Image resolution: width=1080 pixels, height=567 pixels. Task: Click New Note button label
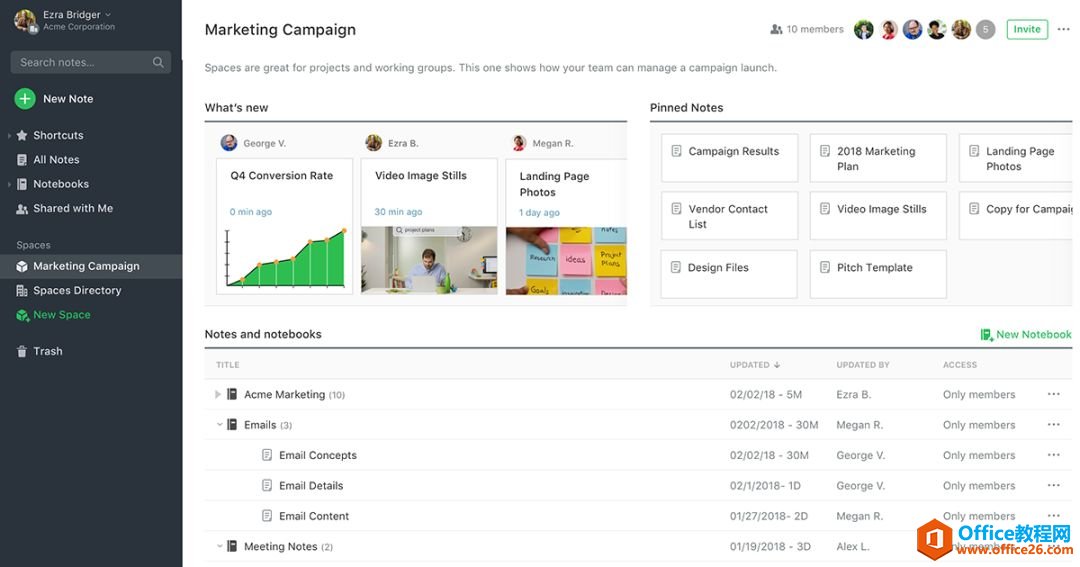click(68, 99)
